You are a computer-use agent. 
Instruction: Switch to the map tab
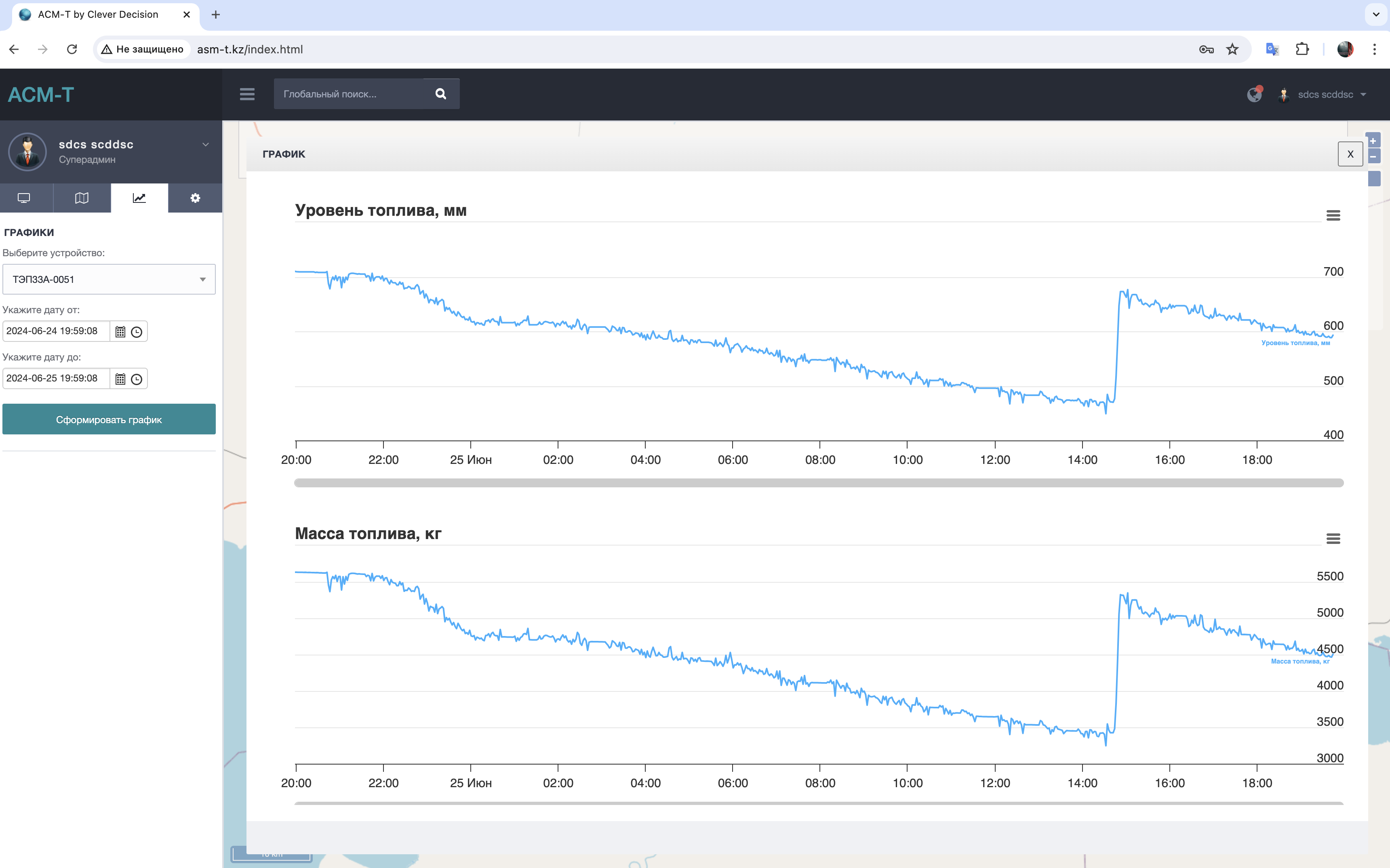pos(82,198)
